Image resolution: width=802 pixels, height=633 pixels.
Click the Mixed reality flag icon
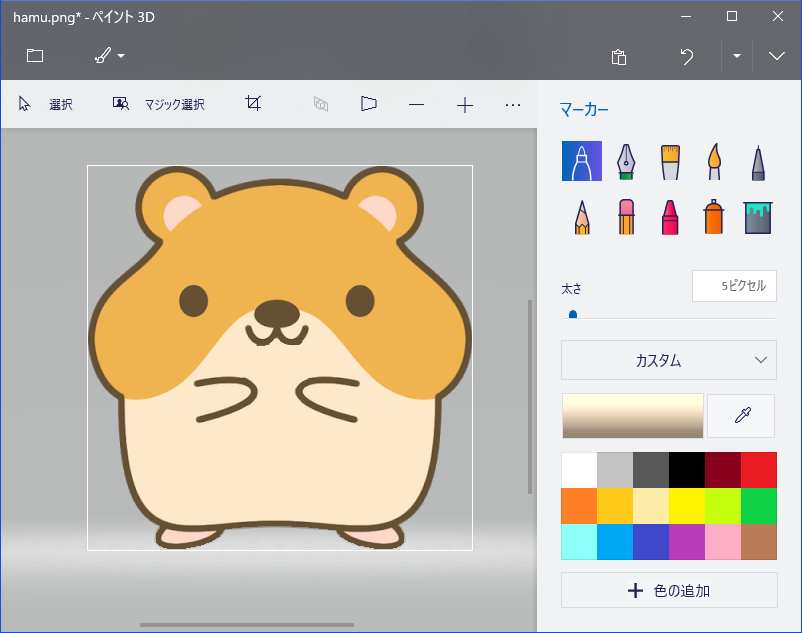coord(368,104)
